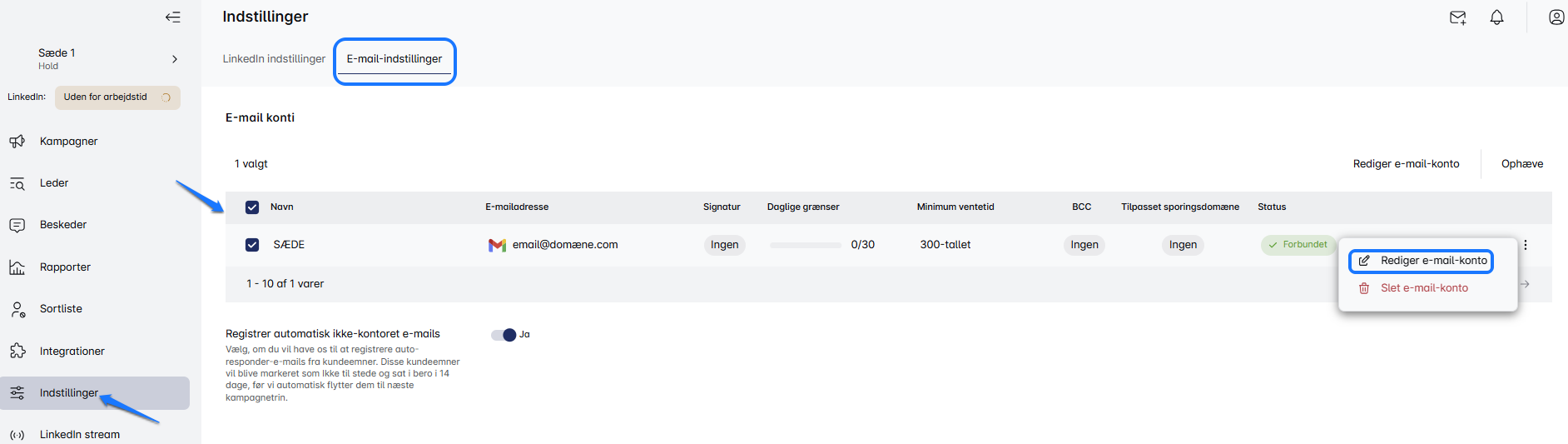Open Integrationer in the sidebar
This screenshot has height=444, width=1568.
72,352
